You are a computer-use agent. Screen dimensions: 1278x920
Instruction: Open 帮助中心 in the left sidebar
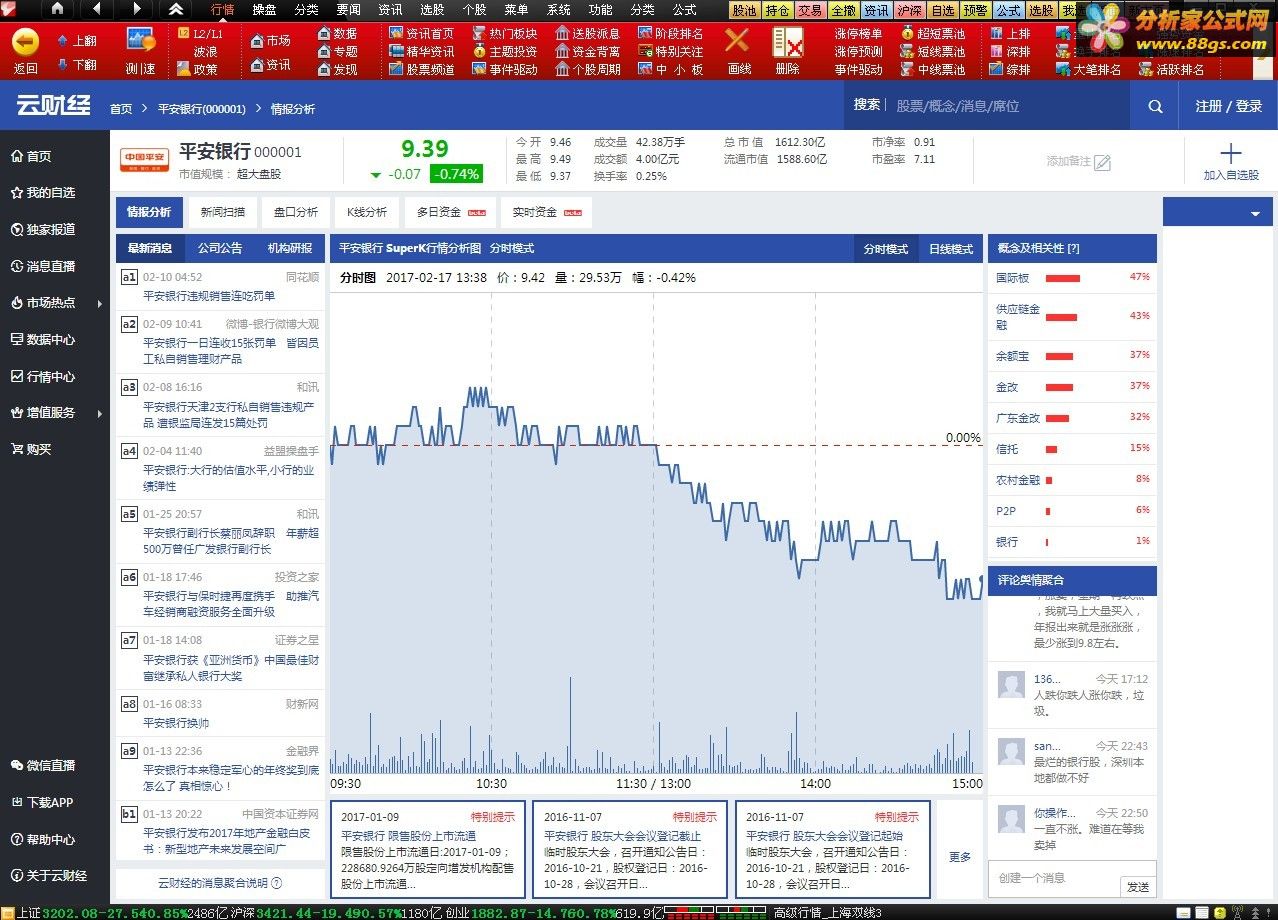(42, 839)
